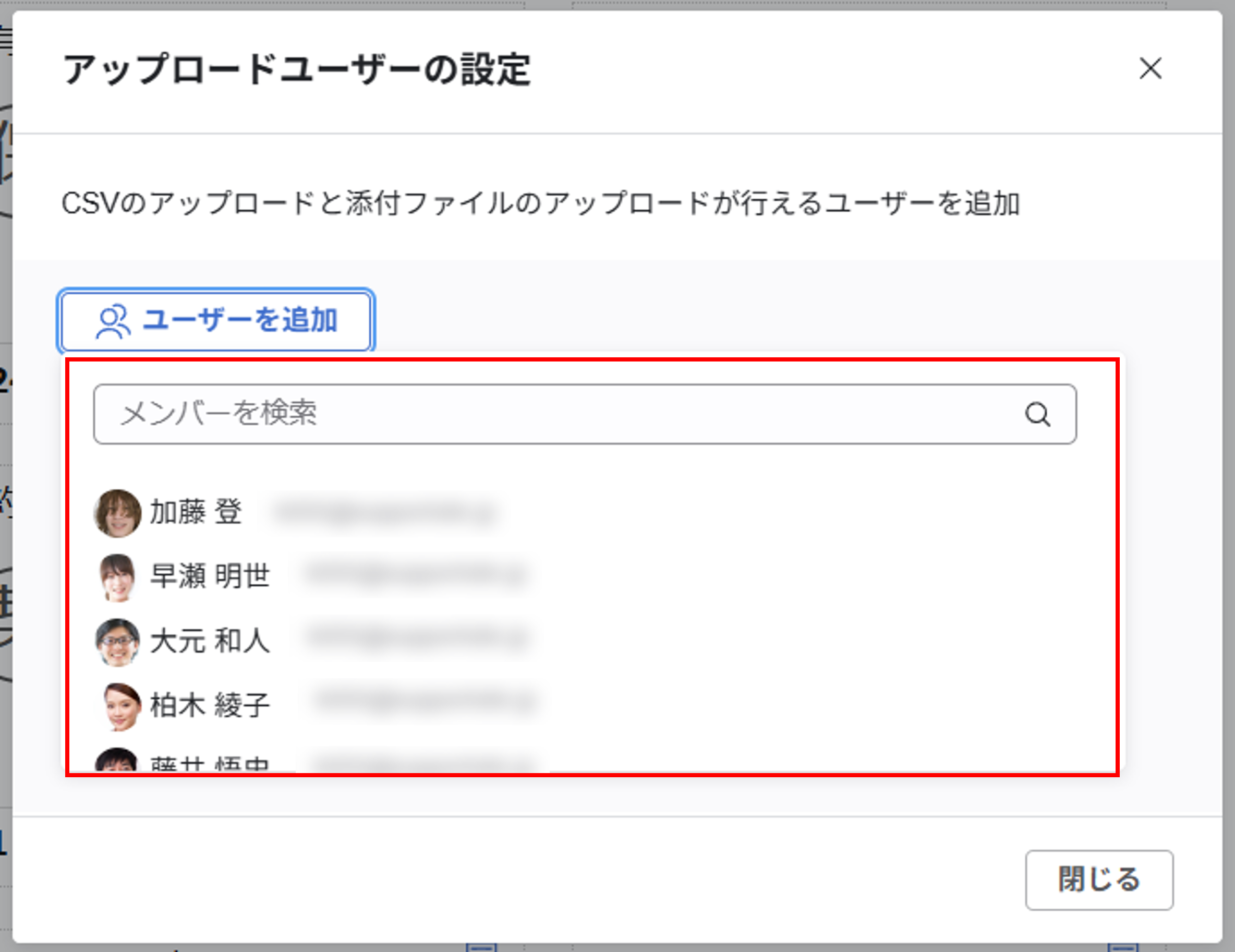Click the blurred email beside 柏木 綾子
The image size is (1235, 952).
[424, 702]
